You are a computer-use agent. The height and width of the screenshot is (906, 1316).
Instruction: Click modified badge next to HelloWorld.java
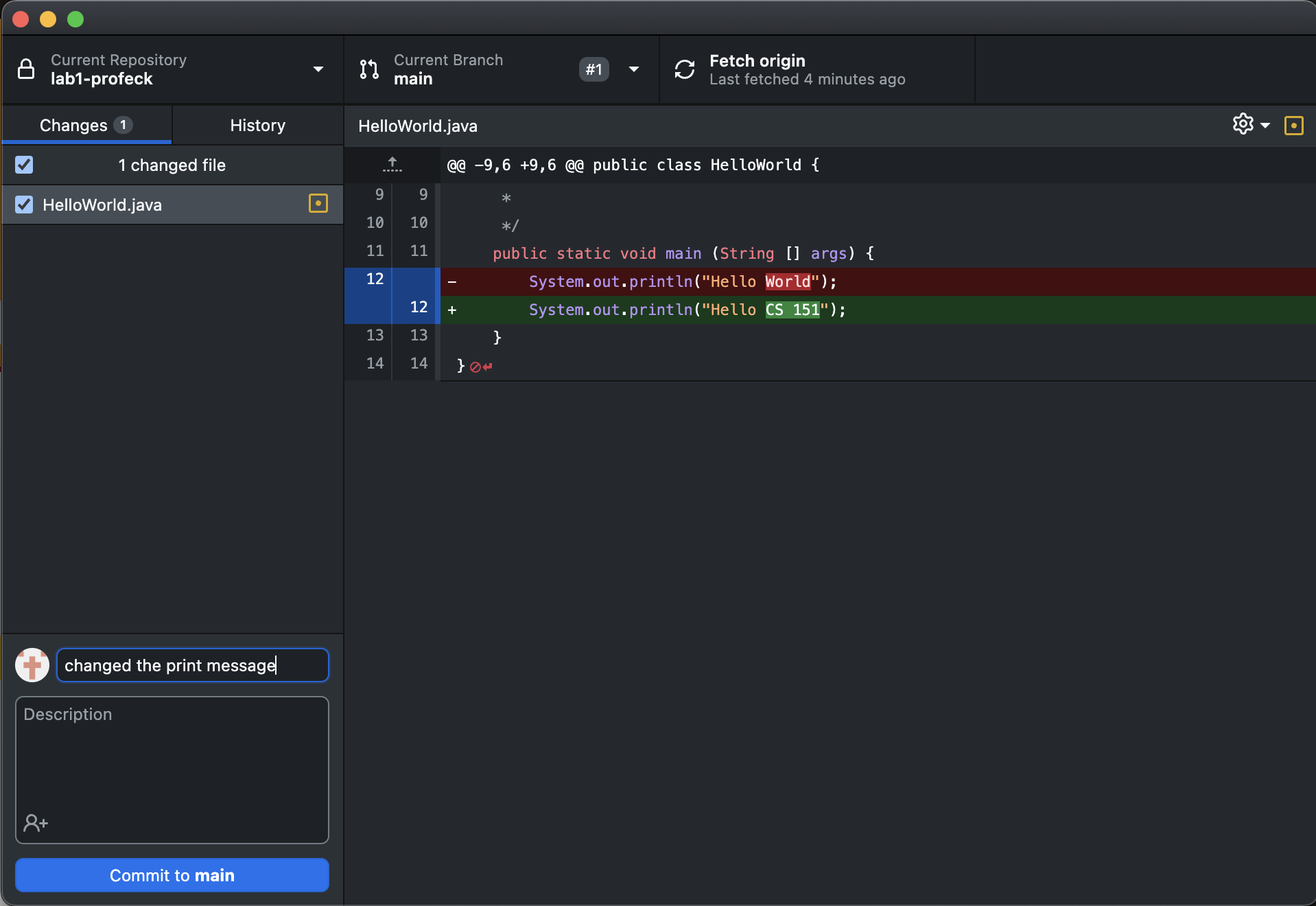click(x=318, y=204)
